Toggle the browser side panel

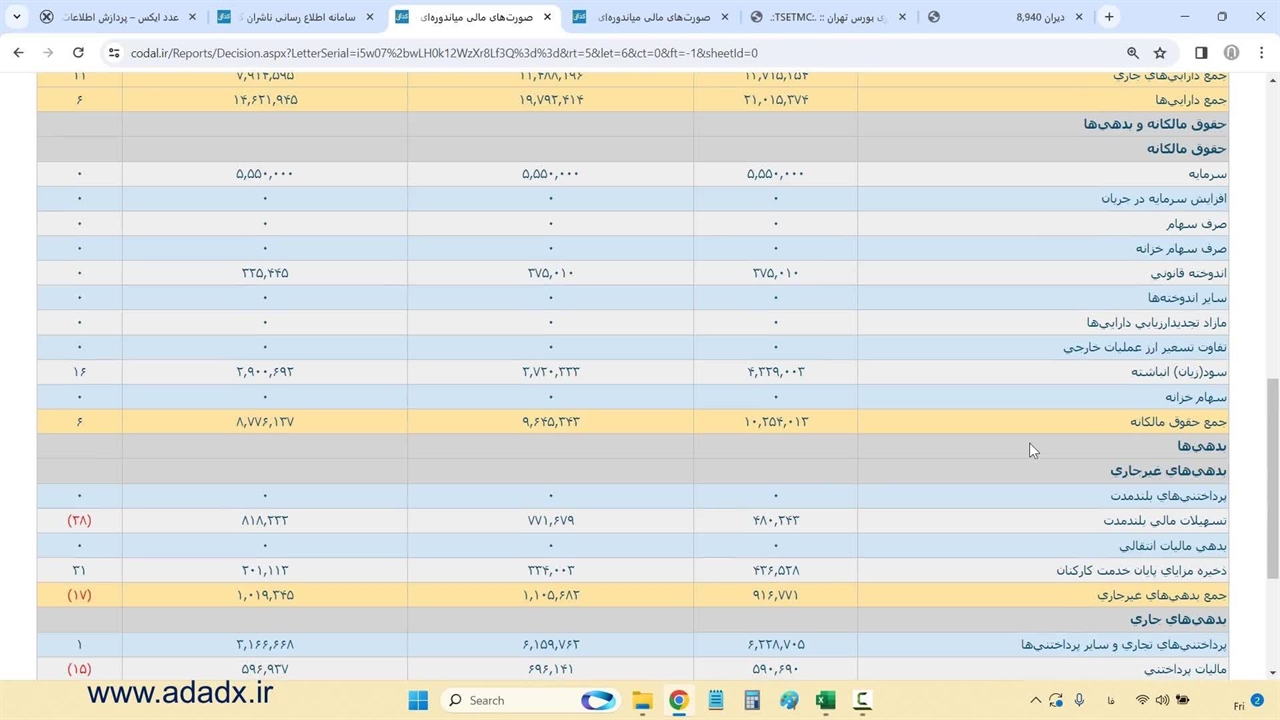(1201, 53)
